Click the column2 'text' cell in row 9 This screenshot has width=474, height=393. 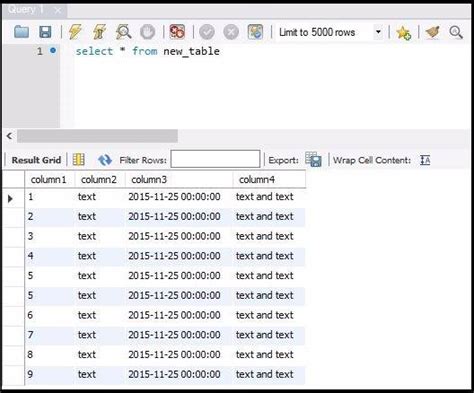click(x=100, y=354)
